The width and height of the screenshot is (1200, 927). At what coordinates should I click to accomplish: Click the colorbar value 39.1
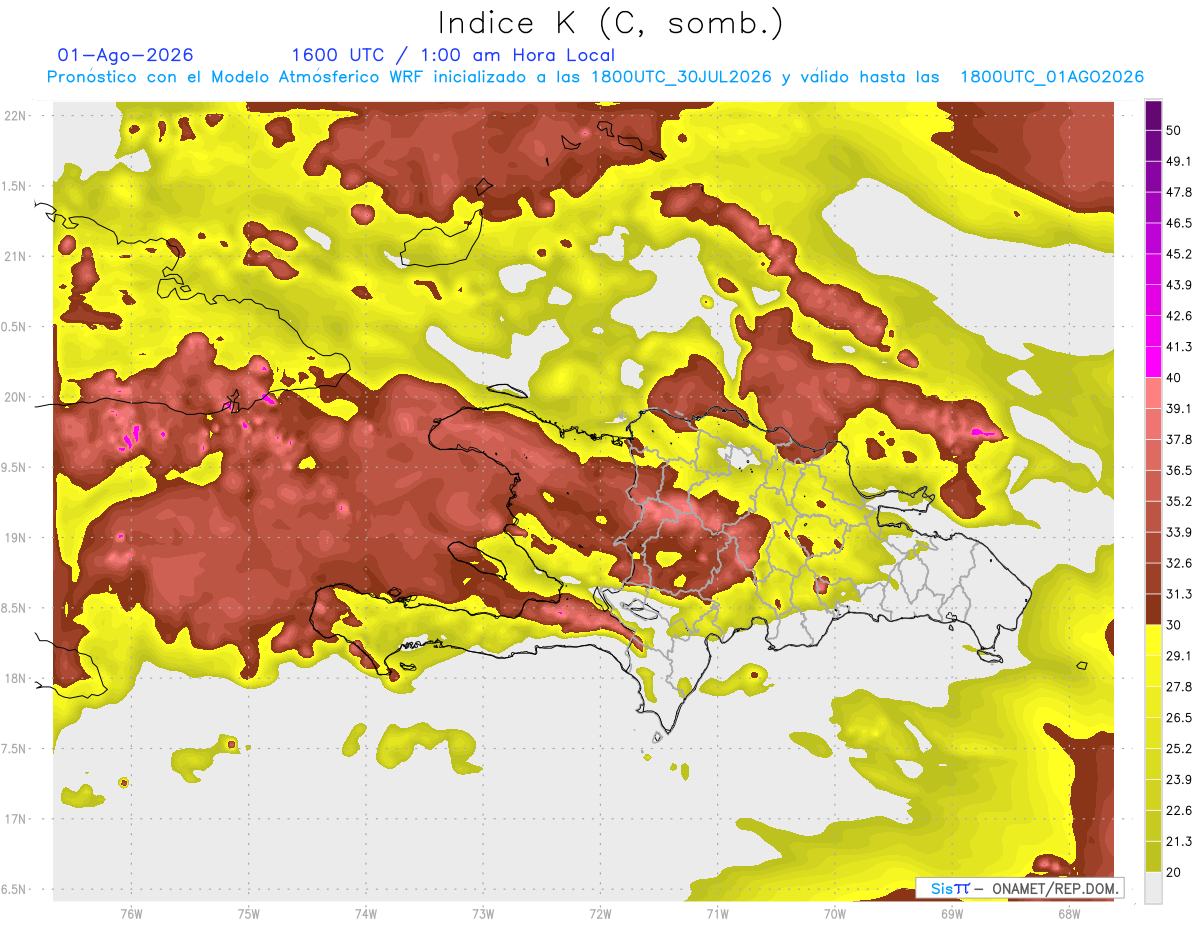(1179, 408)
